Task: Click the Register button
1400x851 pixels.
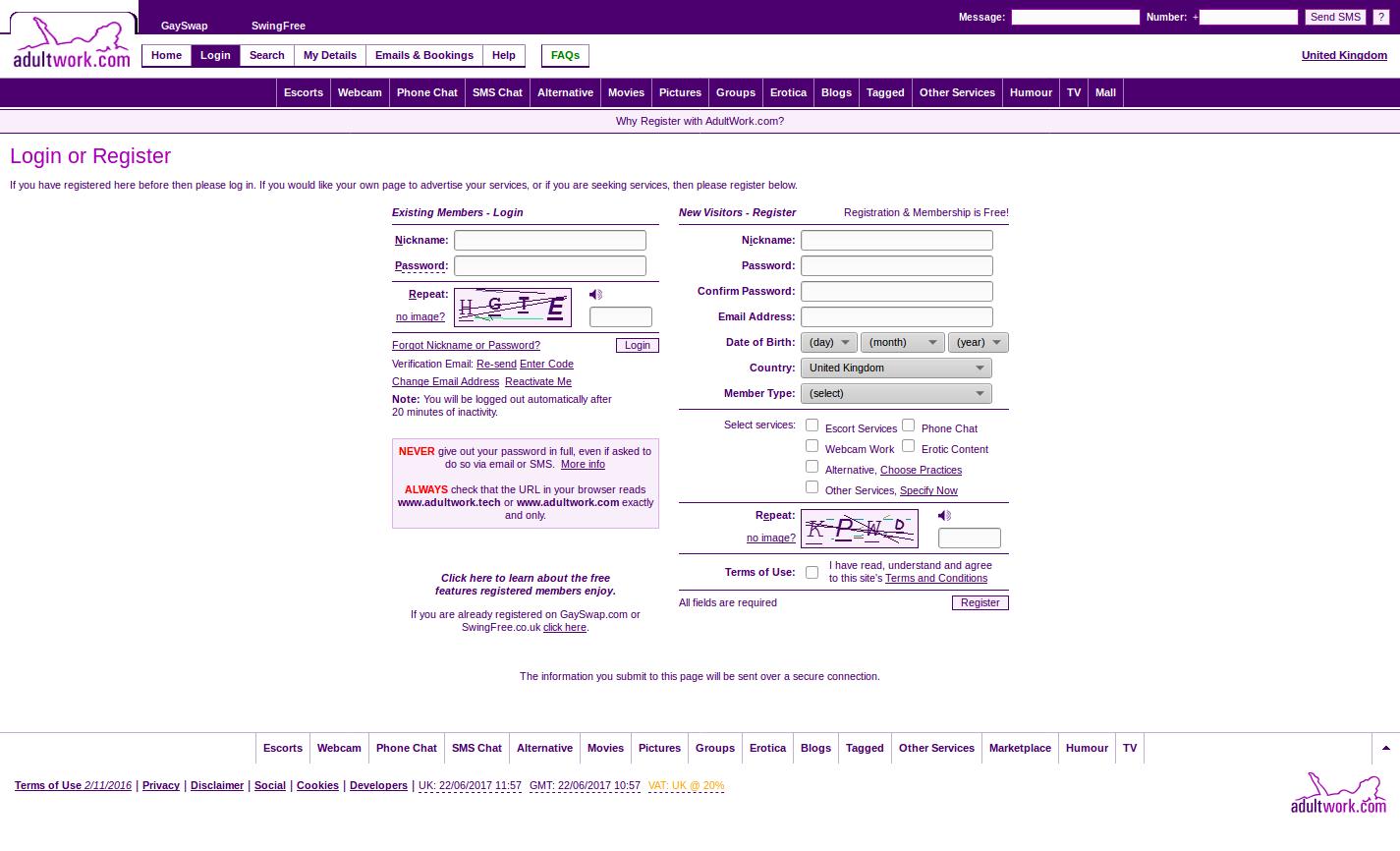Action: click(x=980, y=602)
